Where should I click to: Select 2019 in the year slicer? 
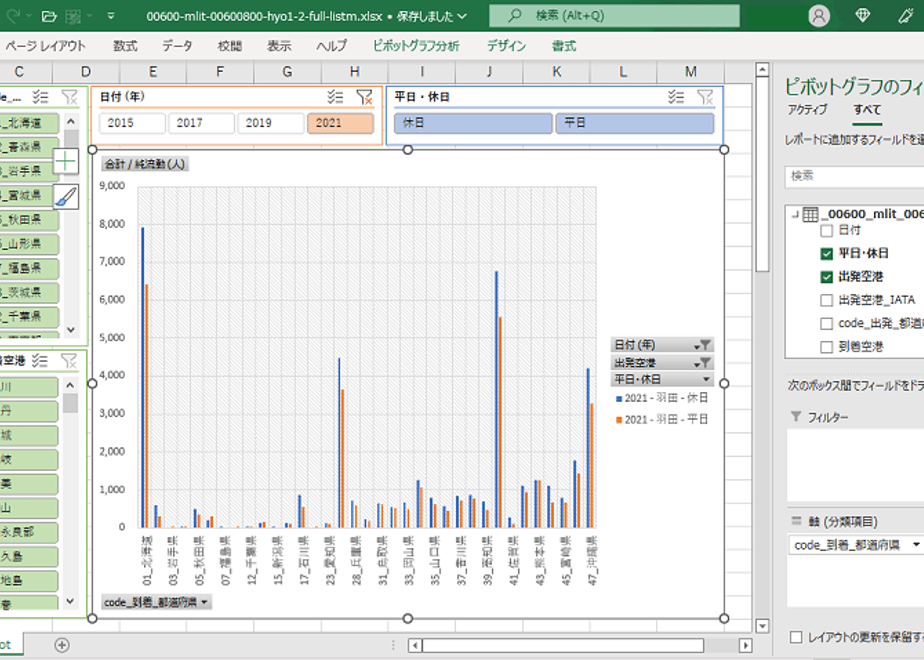pyautogui.click(x=270, y=123)
